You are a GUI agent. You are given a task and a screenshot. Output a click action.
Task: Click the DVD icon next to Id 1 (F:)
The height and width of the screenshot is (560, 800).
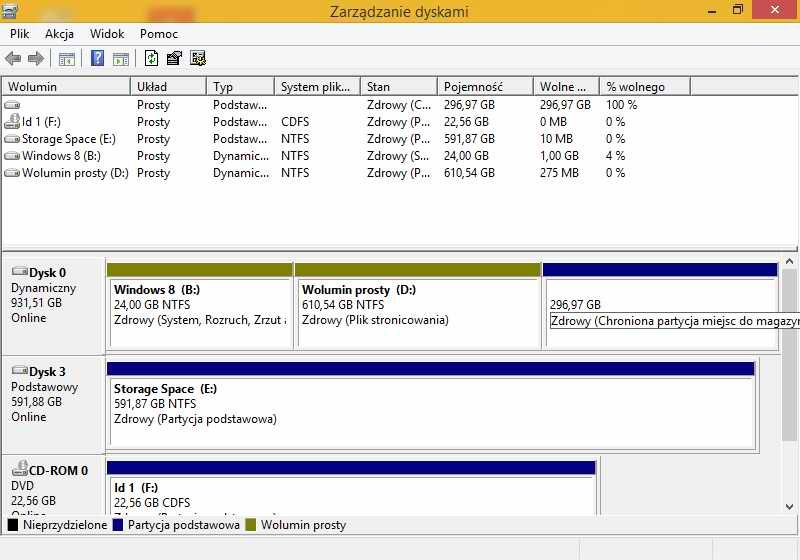coord(12,121)
